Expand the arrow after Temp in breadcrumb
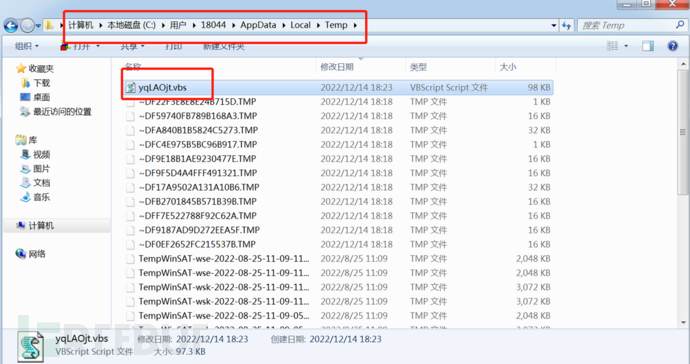The image size is (690, 364). click(x=355, y=25)
